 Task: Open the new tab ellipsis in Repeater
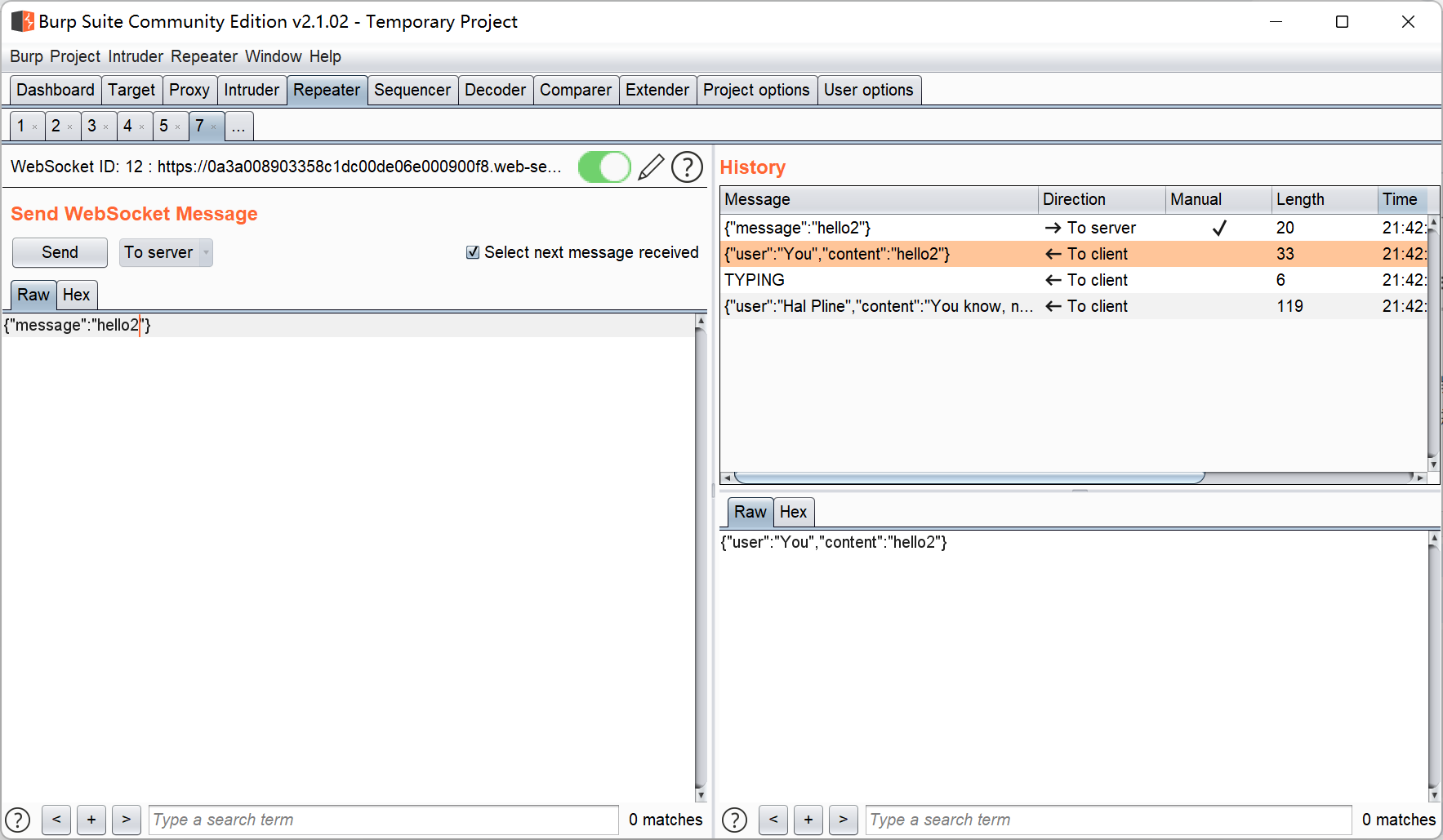[x=238, y=127]
